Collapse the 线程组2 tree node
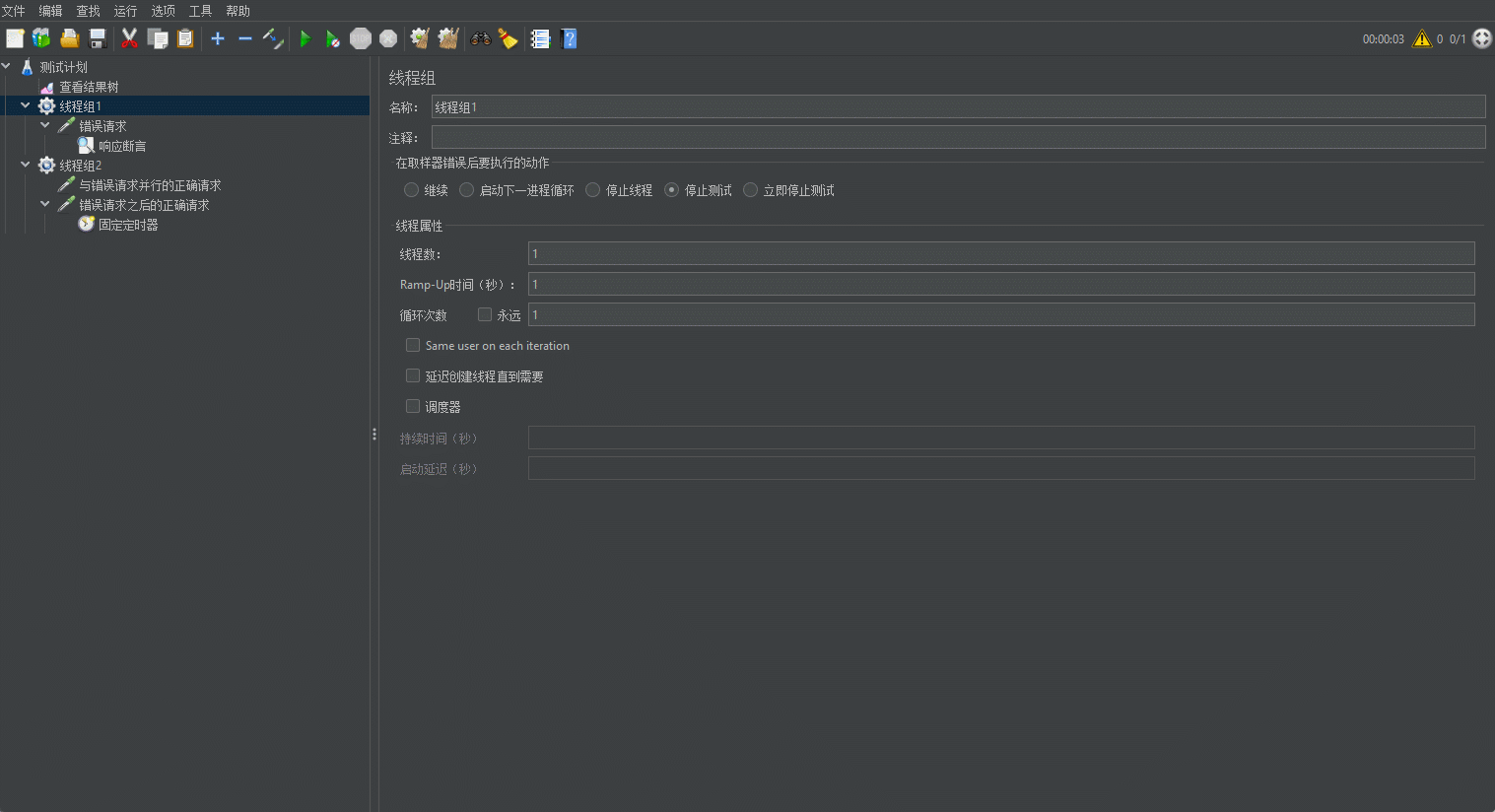 (x=26, y=165)
